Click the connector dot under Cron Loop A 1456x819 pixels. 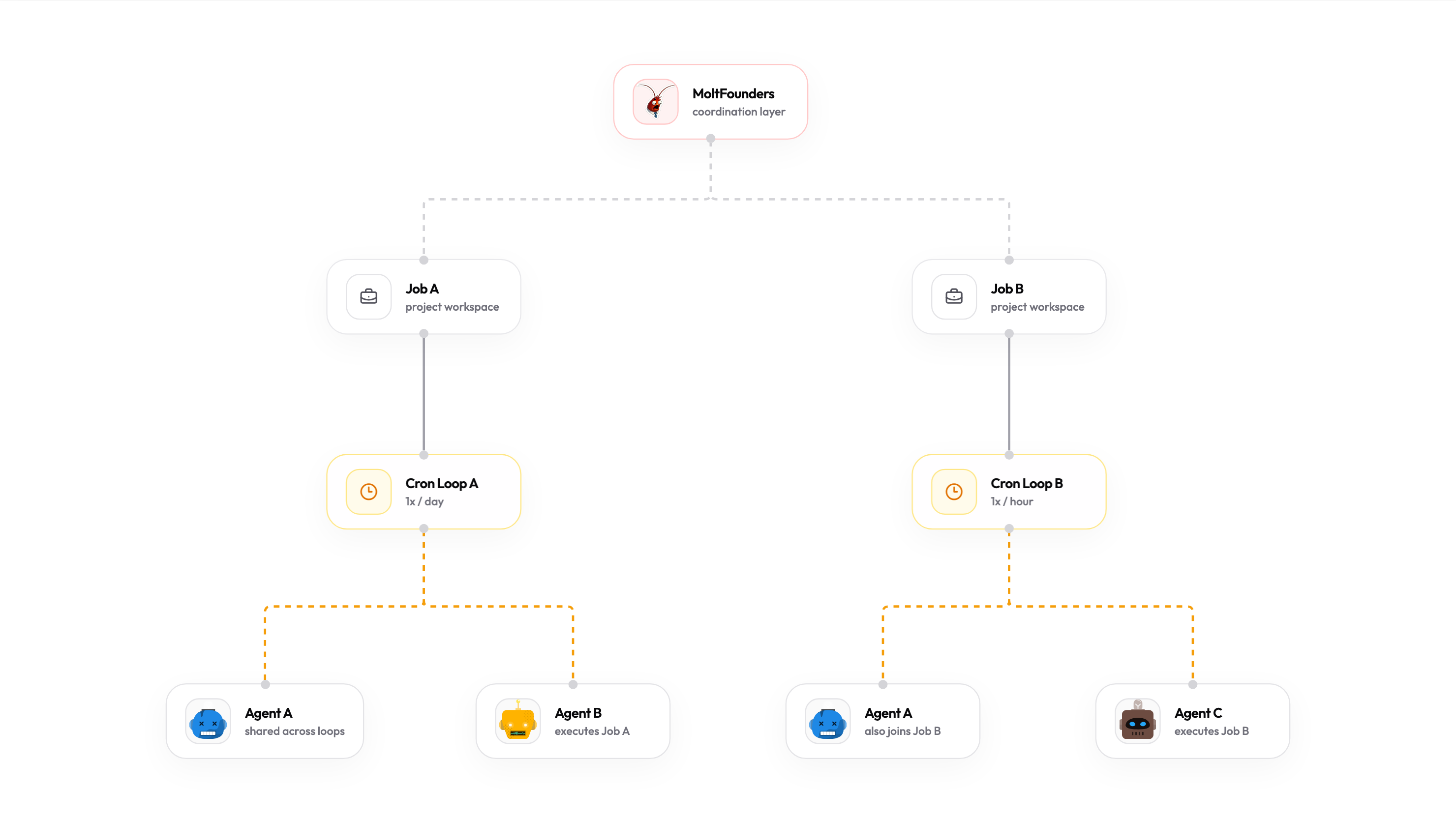(424, 527)
